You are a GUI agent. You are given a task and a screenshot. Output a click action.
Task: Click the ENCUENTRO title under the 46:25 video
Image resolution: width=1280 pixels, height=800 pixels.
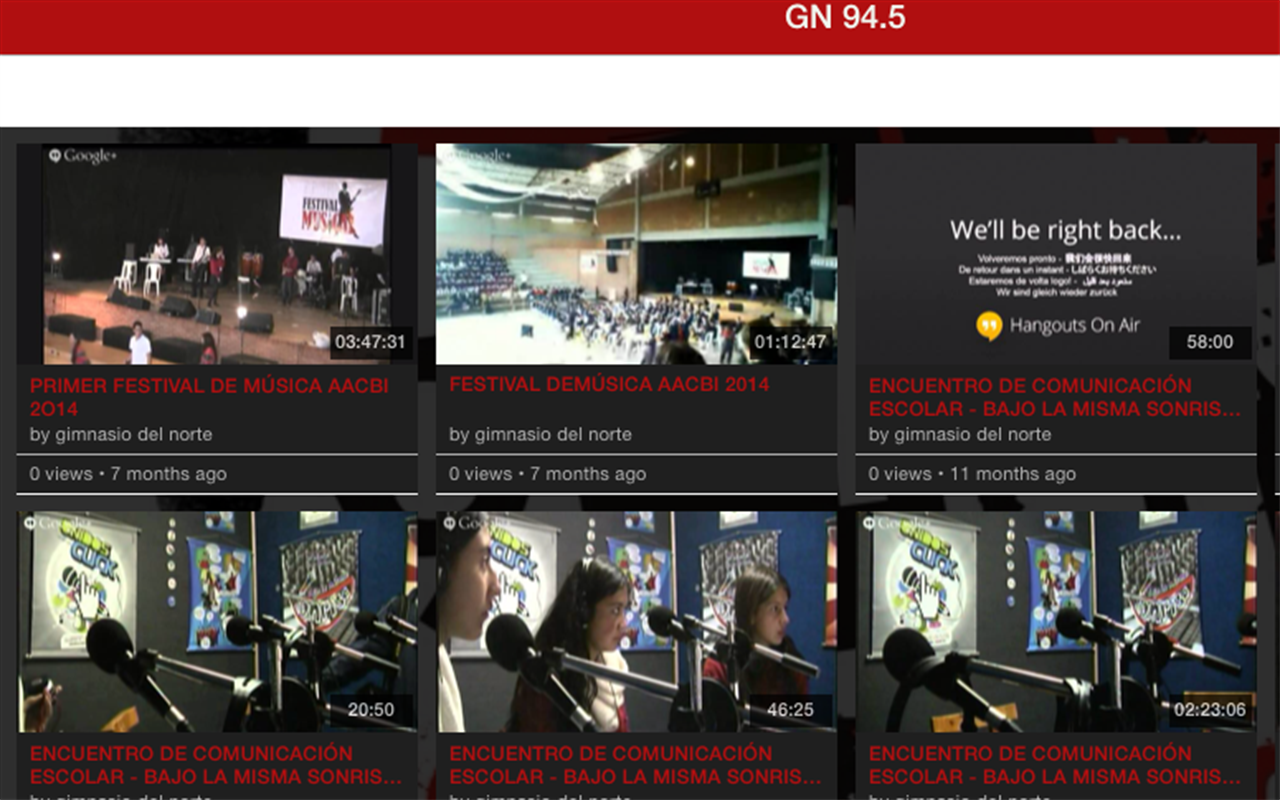pos(636,765)
